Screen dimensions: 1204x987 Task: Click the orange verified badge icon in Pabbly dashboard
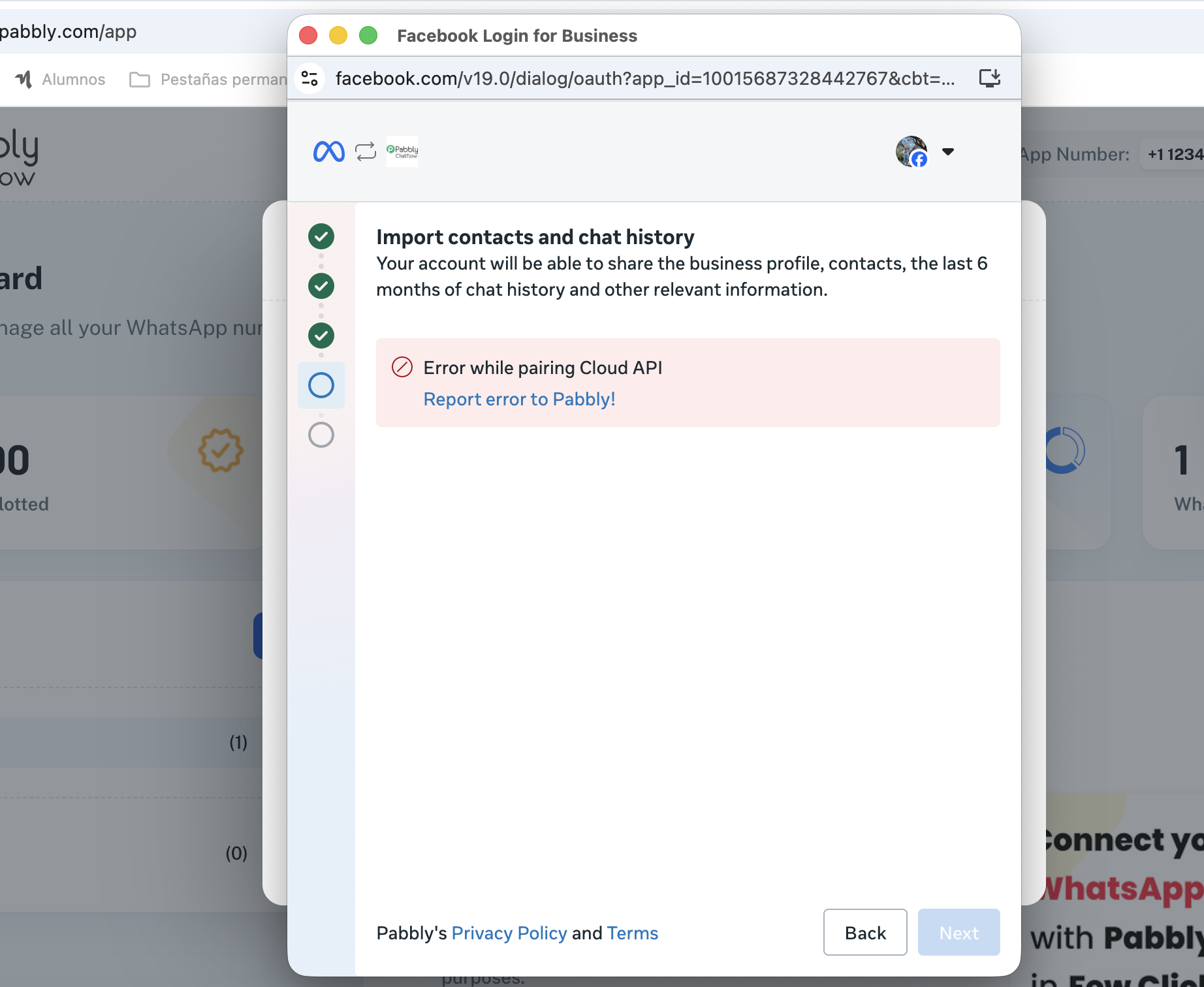point(221,450)
